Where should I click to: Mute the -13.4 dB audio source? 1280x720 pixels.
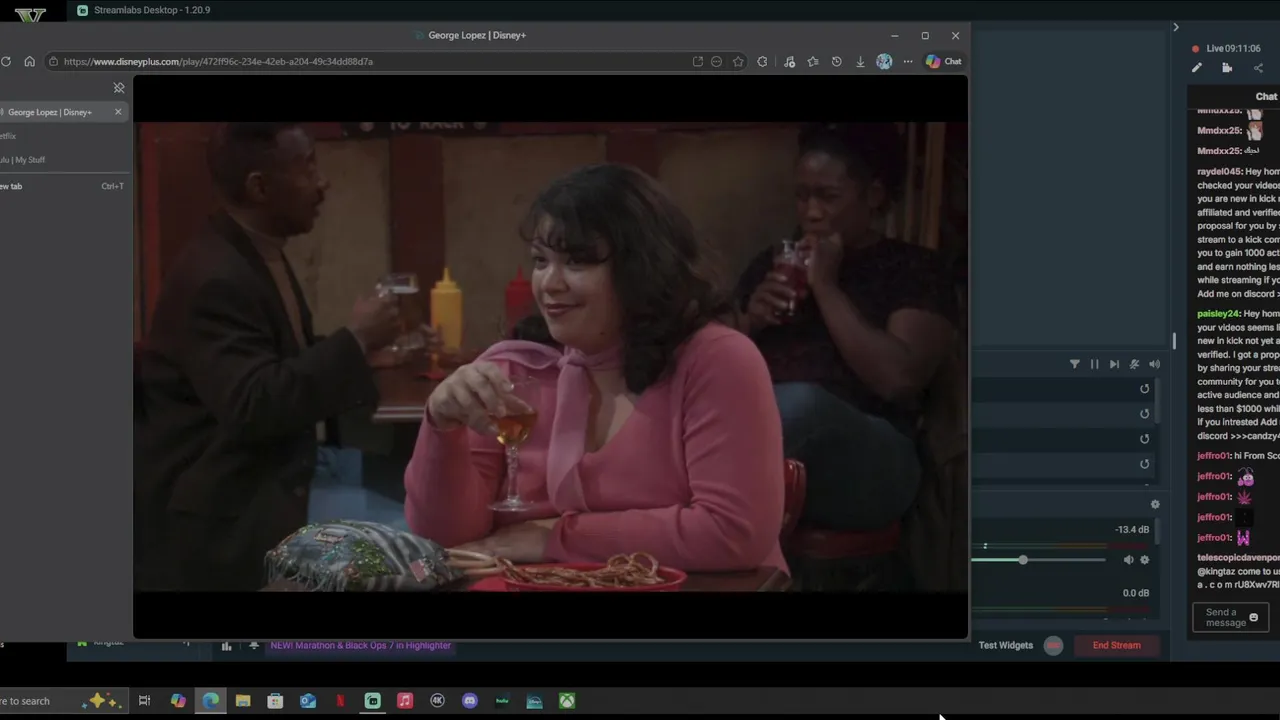pos(1128,560)
